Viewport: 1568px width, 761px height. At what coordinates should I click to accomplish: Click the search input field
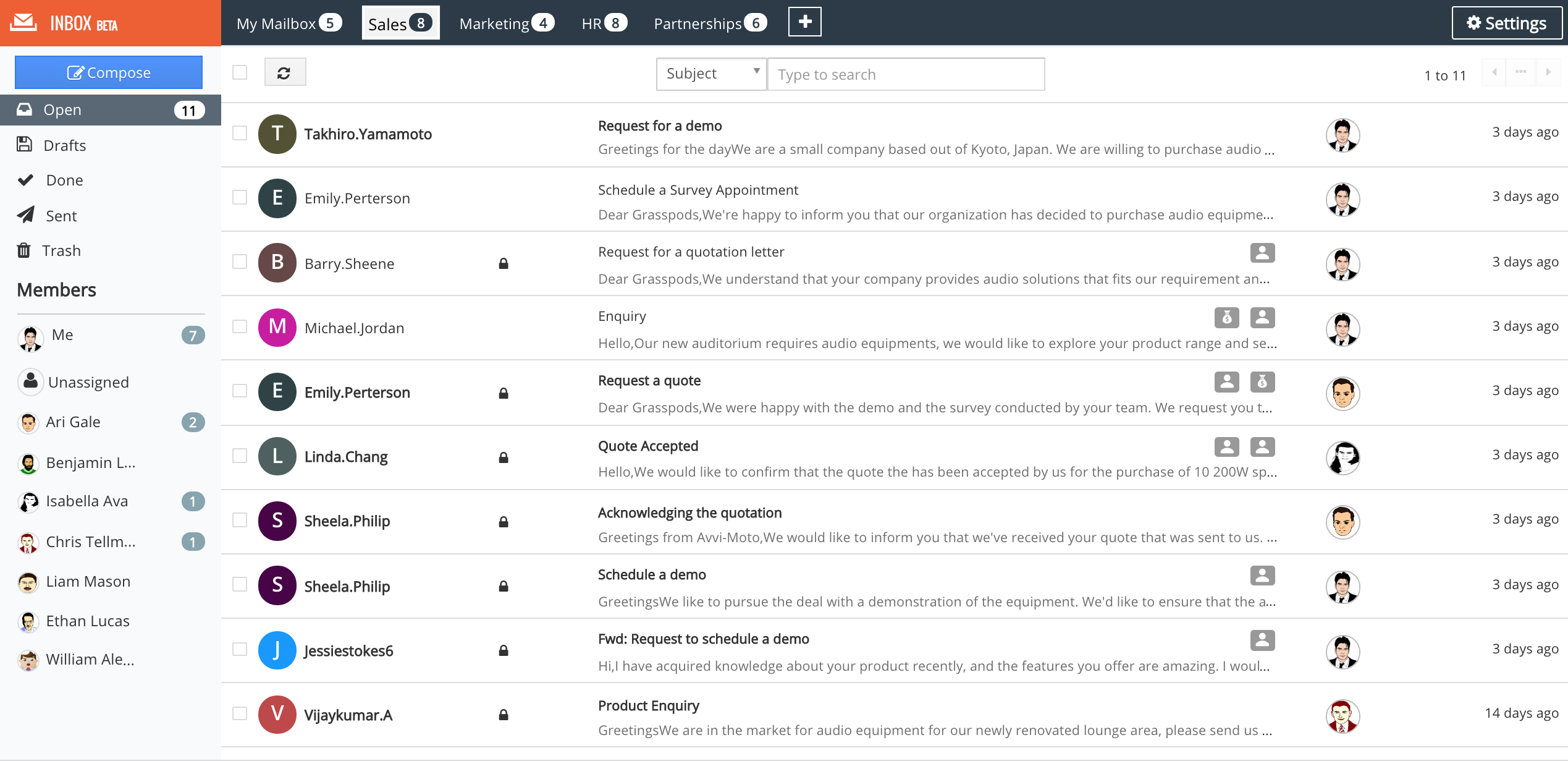[904, 73]
